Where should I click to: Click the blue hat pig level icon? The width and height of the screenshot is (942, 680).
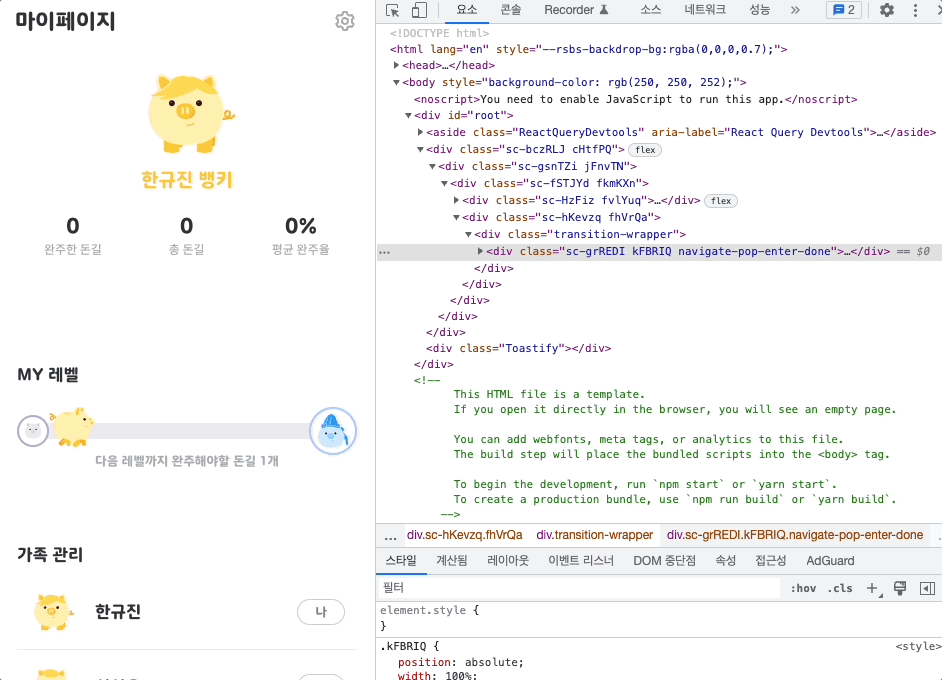[x=333, y=431]
